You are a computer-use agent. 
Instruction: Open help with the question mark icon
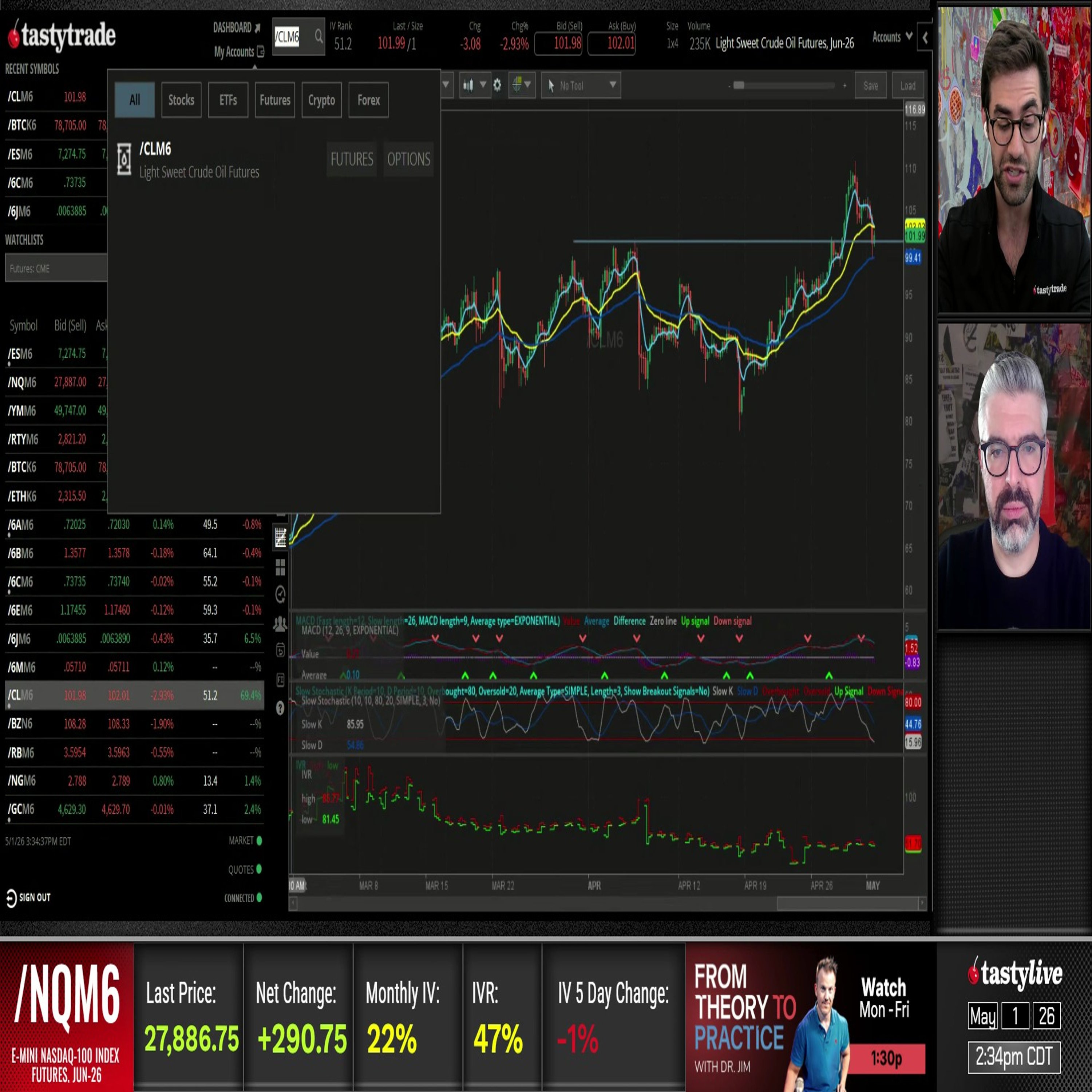pyautogui.click(x=280, y=708)
